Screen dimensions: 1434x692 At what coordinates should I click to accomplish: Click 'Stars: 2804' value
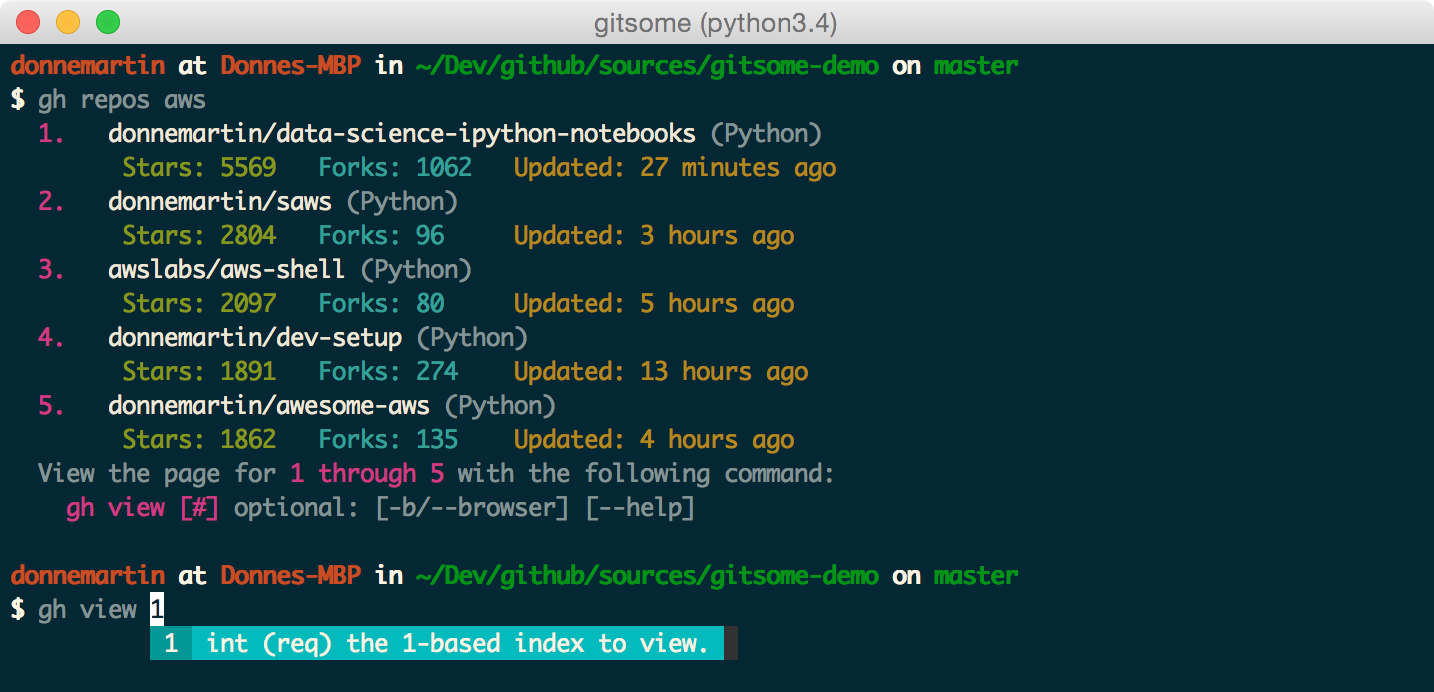pos(199,235)
